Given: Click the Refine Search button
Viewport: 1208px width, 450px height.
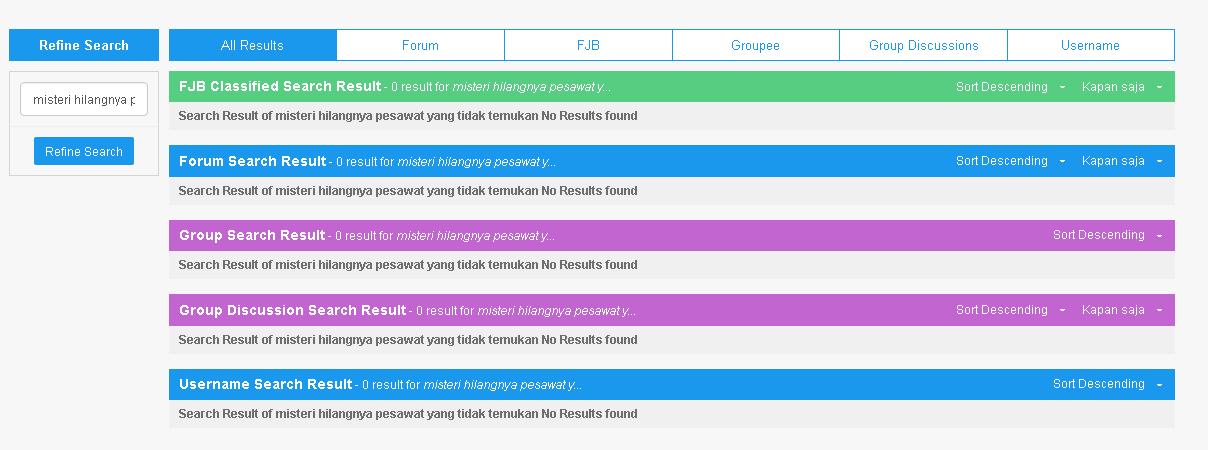Looking at the screenshot, I should click(84, 152).
